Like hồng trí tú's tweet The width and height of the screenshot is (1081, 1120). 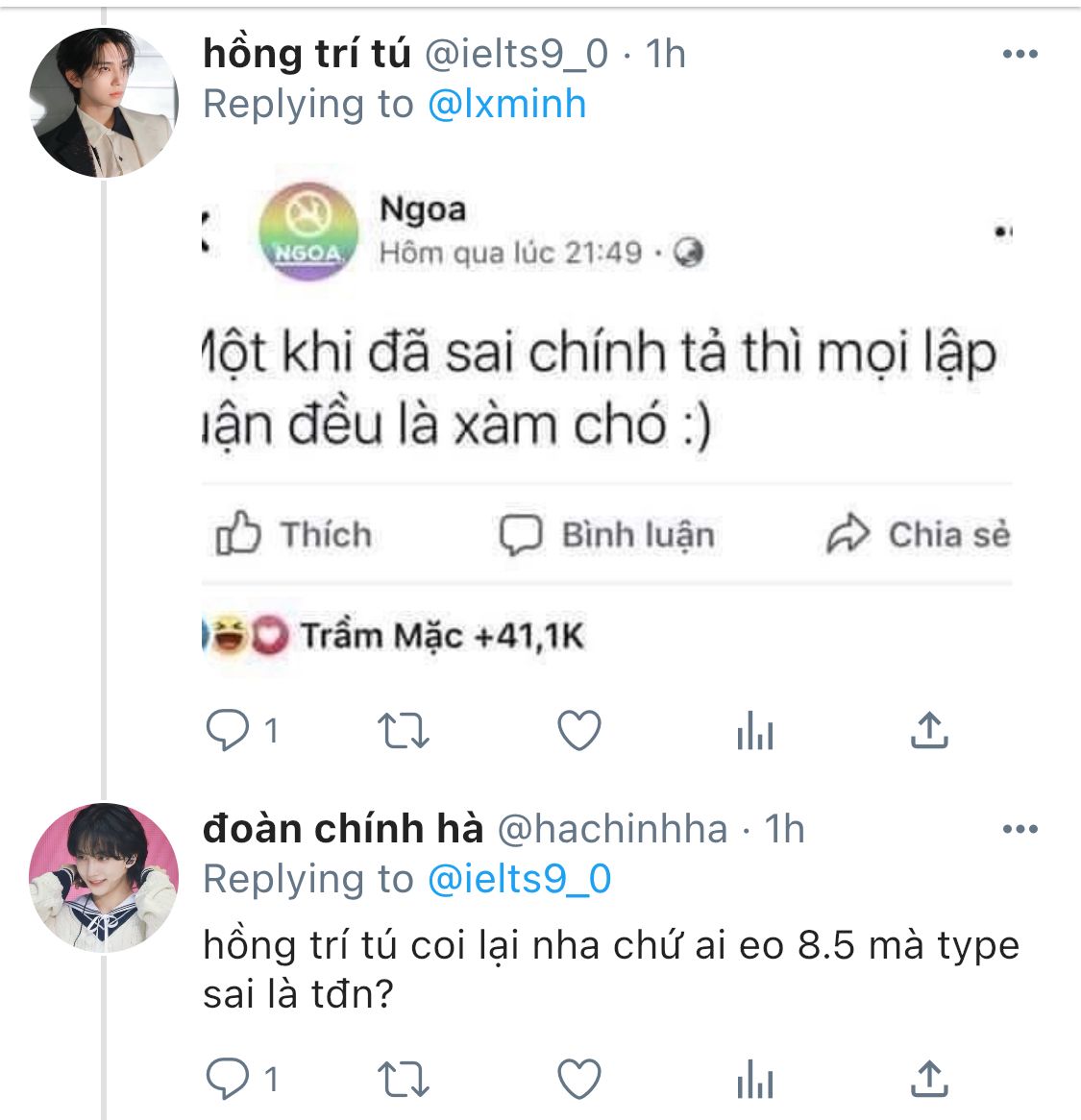coord(579,732)
